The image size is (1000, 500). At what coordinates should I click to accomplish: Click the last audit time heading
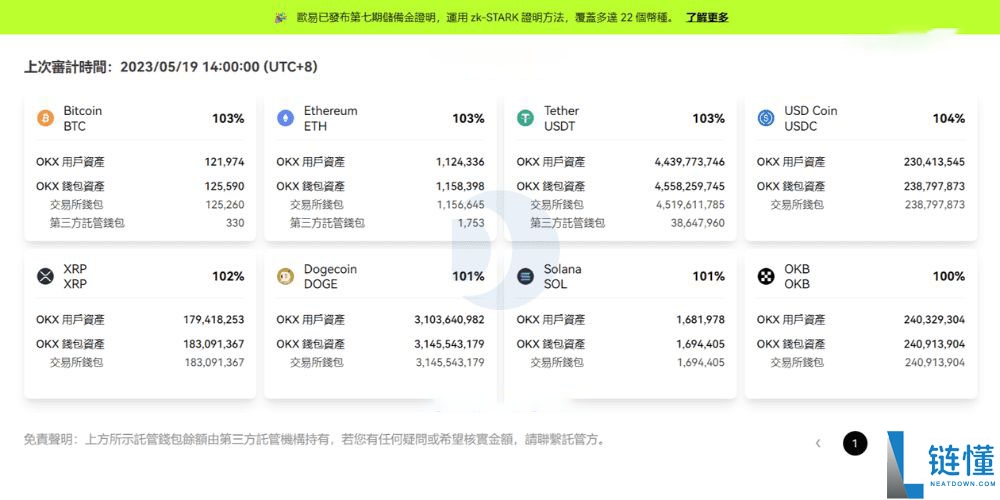coord(170,67)
